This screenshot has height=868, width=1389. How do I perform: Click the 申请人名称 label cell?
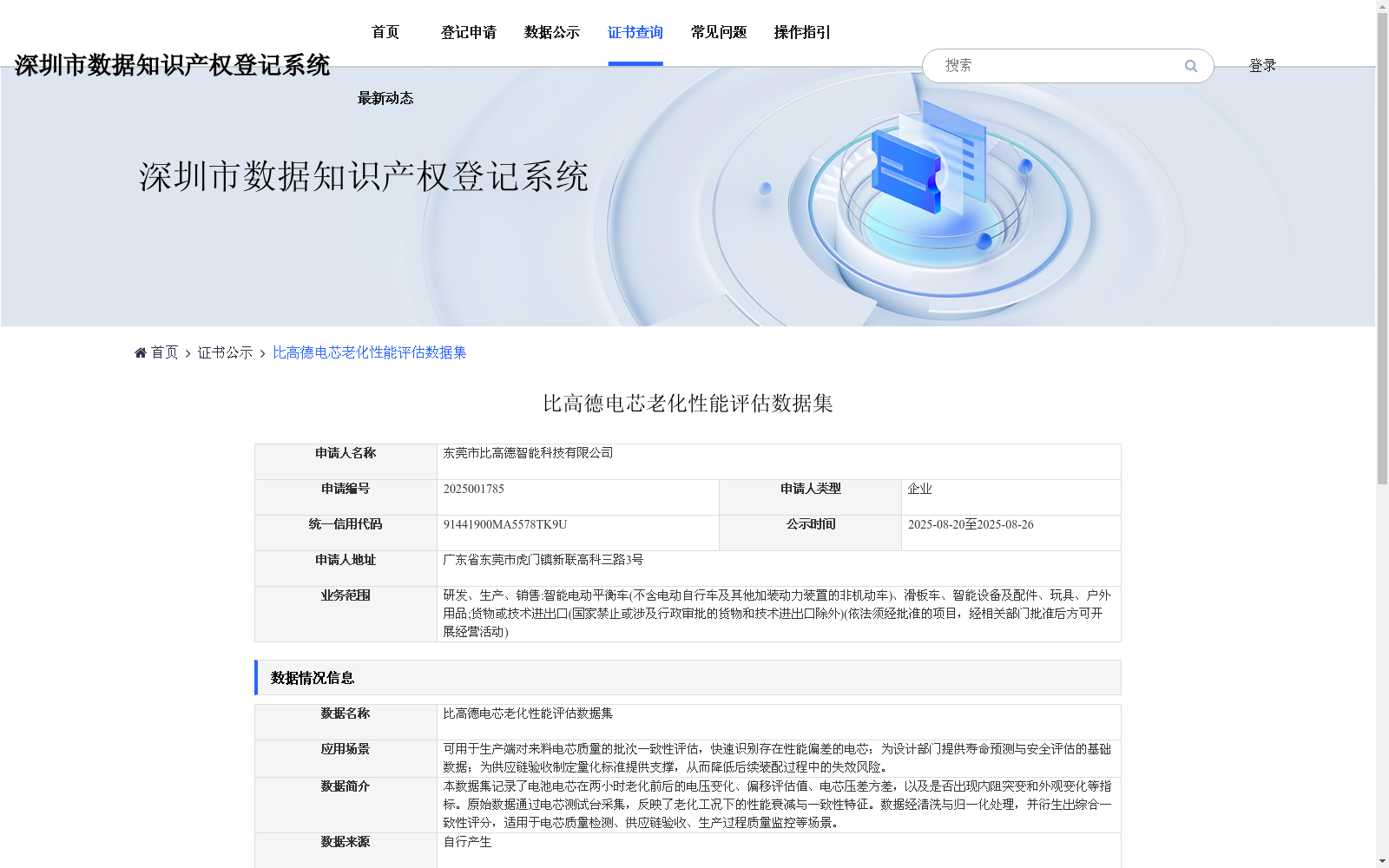point(346,462)
